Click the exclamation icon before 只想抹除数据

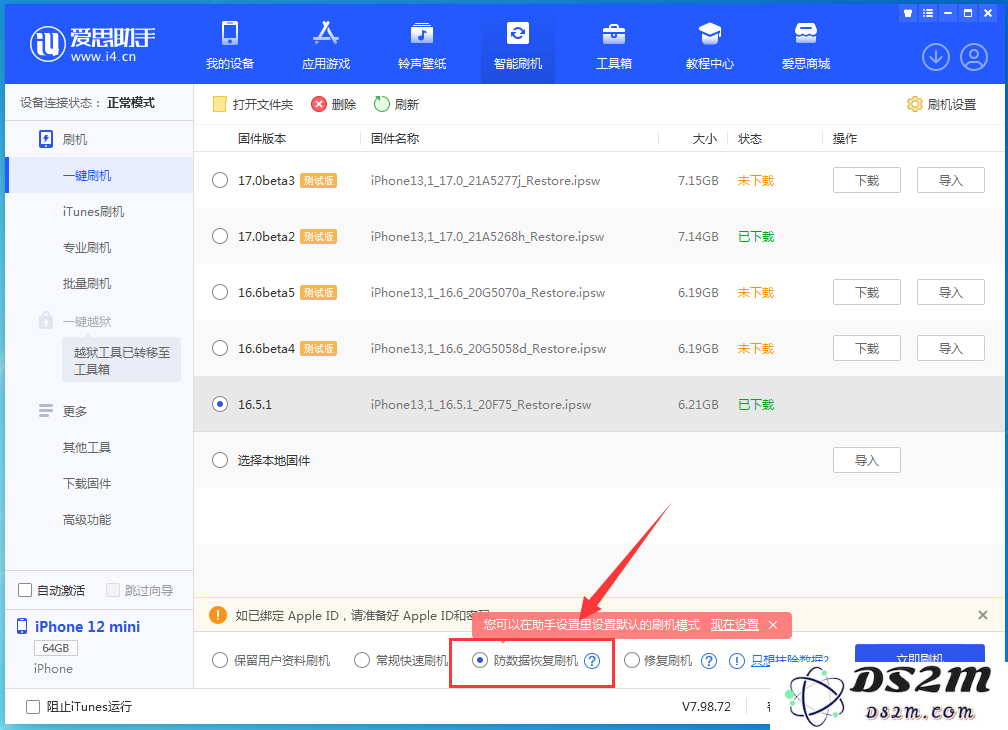click(737, 661)
